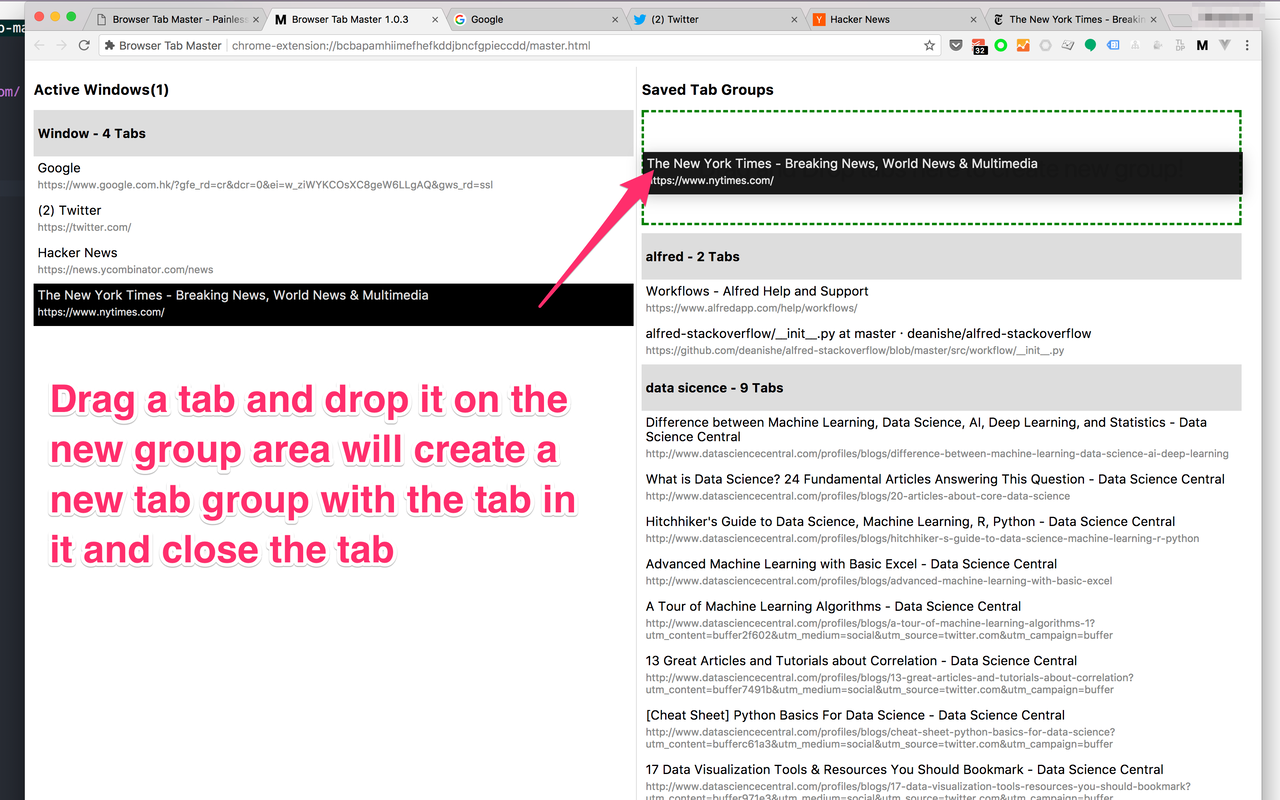Open the orange analytics chart extension
The width and height of the screenshot is (1280, 800).
pos(1023,45)
